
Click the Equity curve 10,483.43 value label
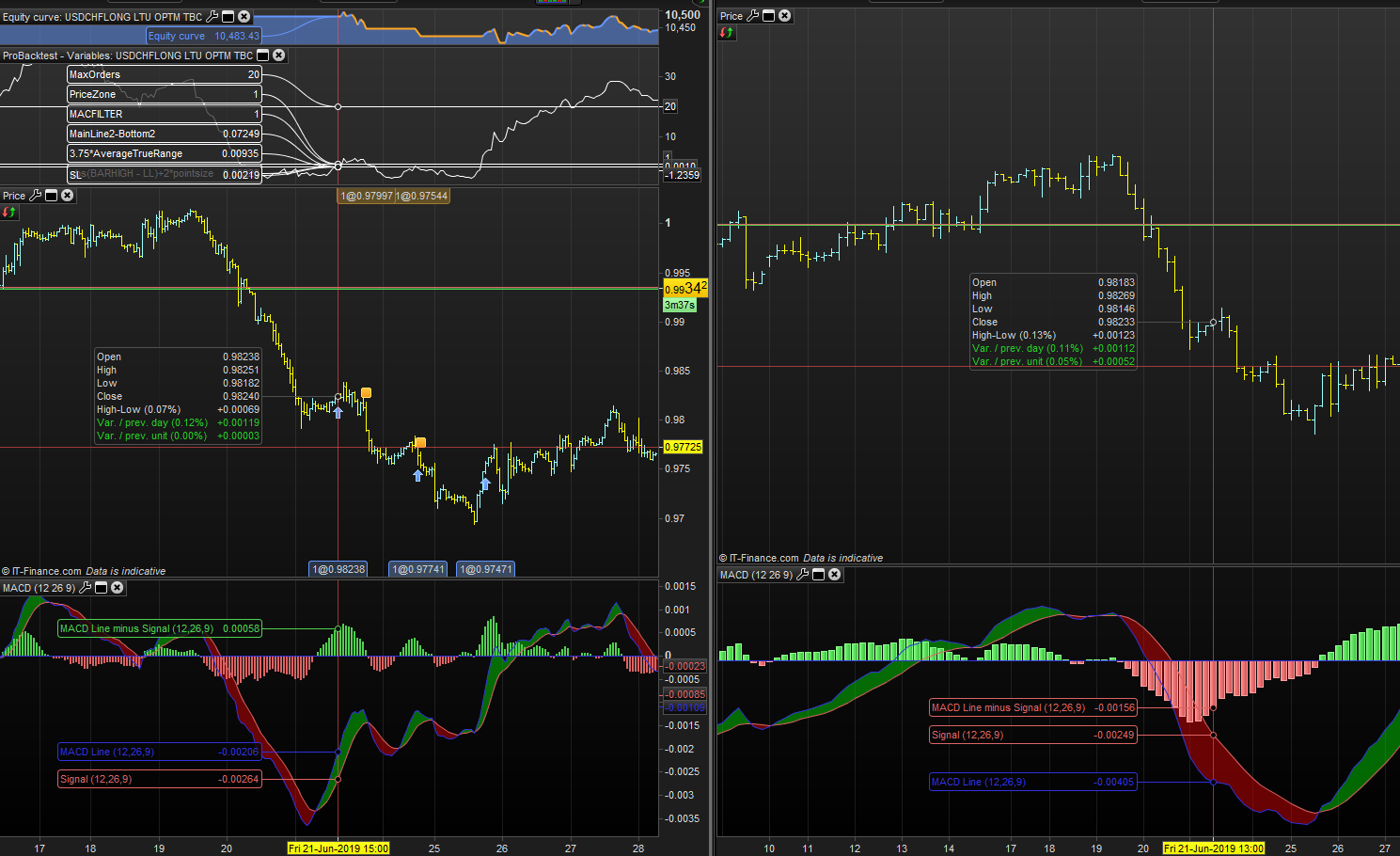pyautogui.click(x=204, y=36)
